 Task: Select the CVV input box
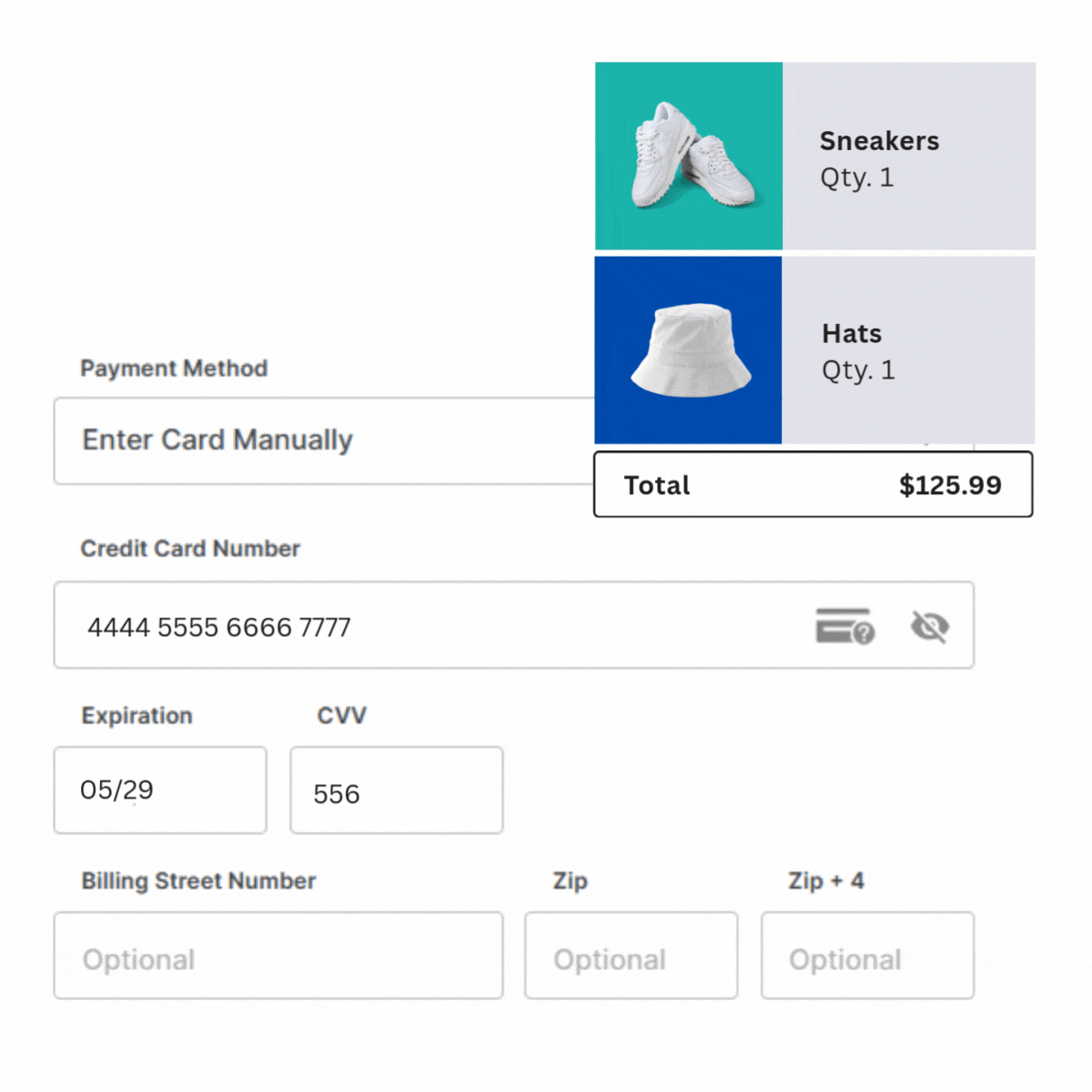click(x=396, y=791)
